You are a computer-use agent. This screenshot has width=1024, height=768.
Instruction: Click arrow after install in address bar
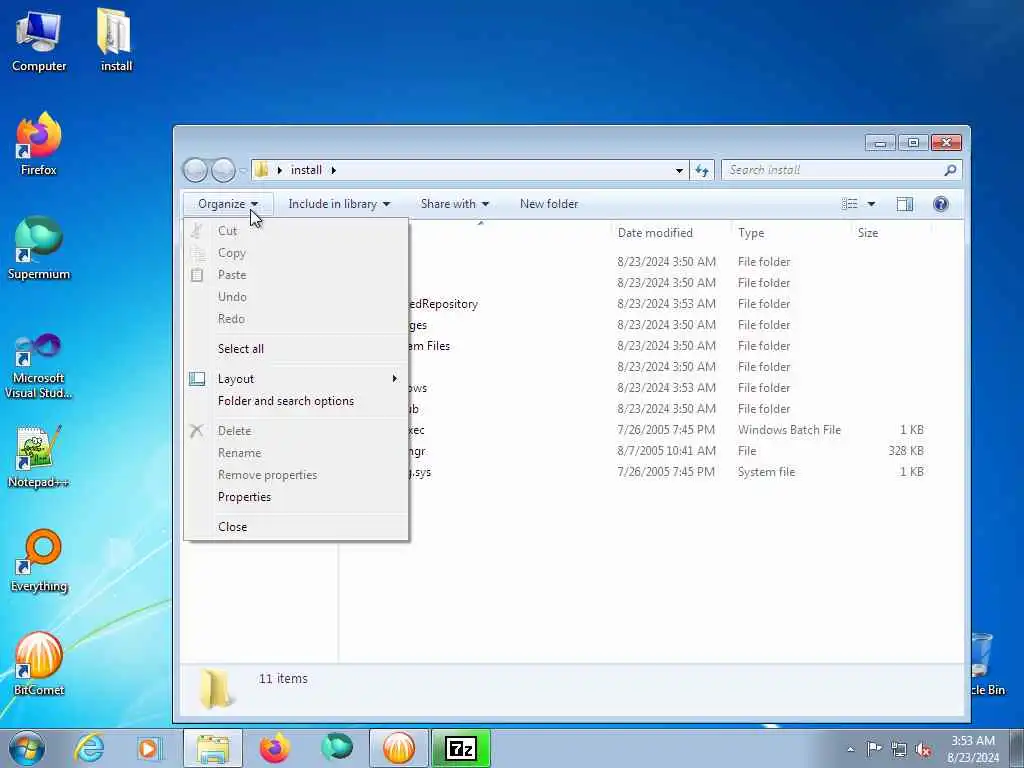(x=334, y=170)
